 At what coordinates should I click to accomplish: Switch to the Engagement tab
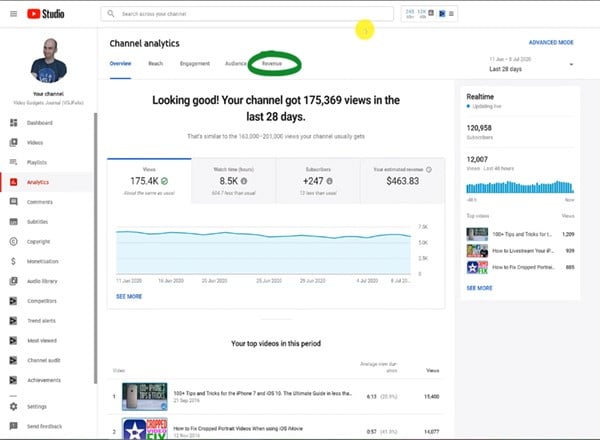coord(195,64)
